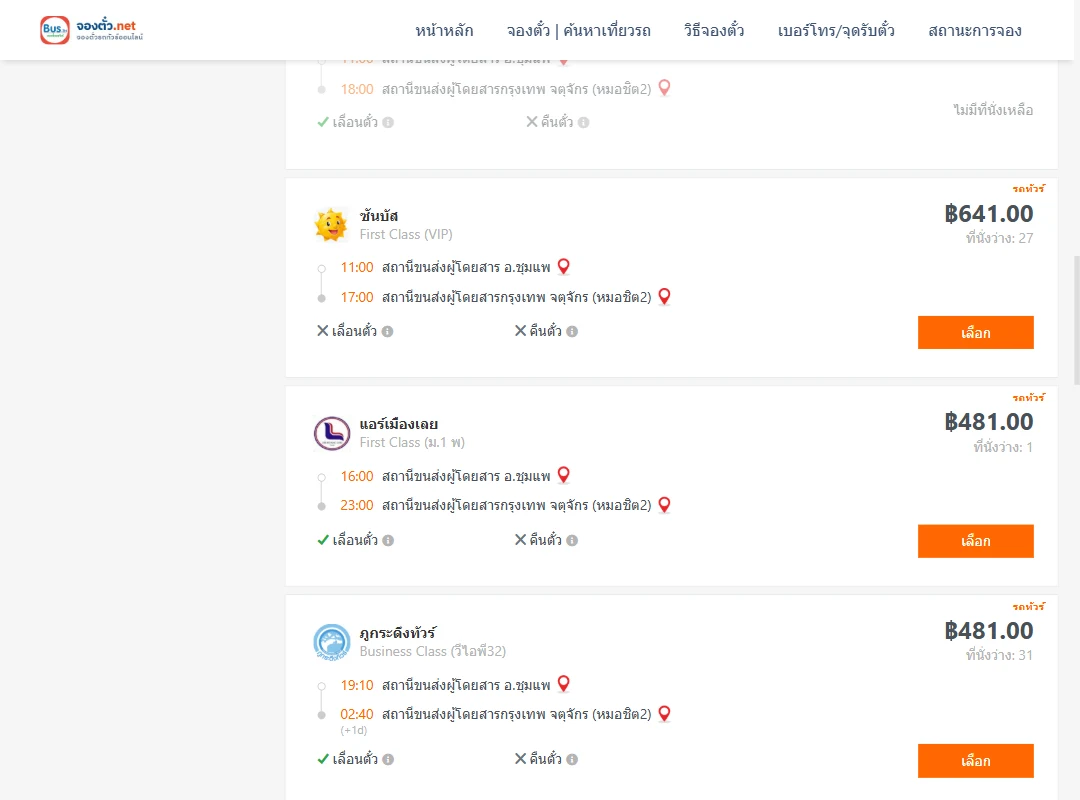Click the ภูกระดึงทัวร์ operator logo
Screen dimensions: 1080x800
(x=332, y=642)
